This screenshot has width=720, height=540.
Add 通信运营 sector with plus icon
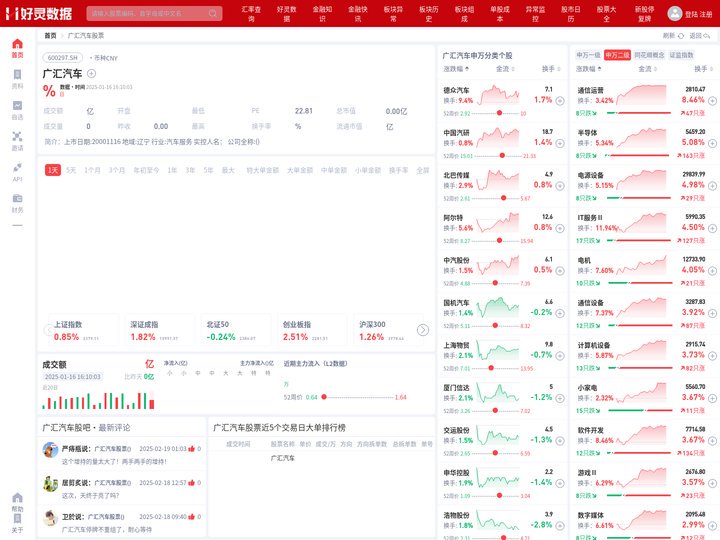712,101
